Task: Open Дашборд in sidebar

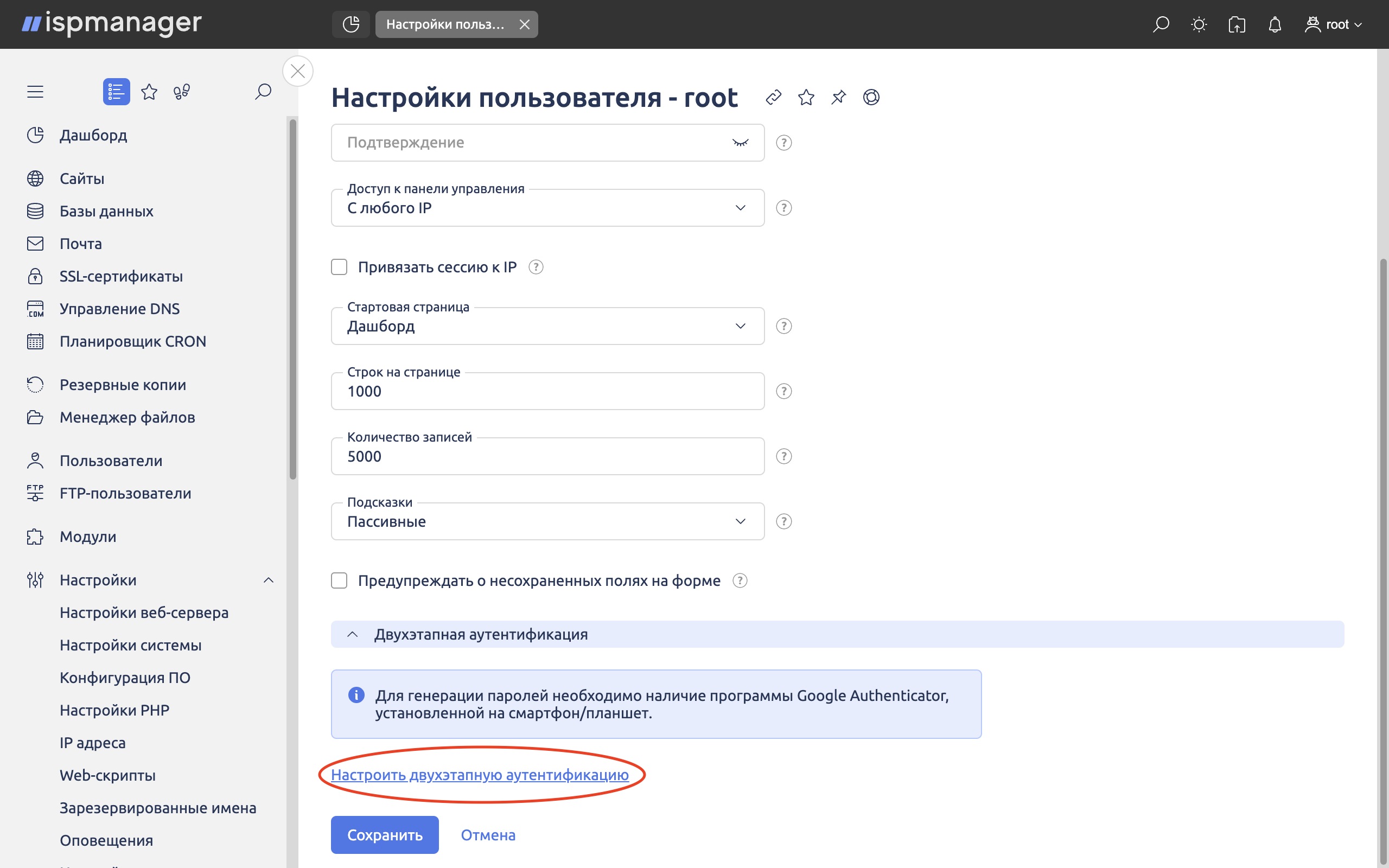Action: 93,135
